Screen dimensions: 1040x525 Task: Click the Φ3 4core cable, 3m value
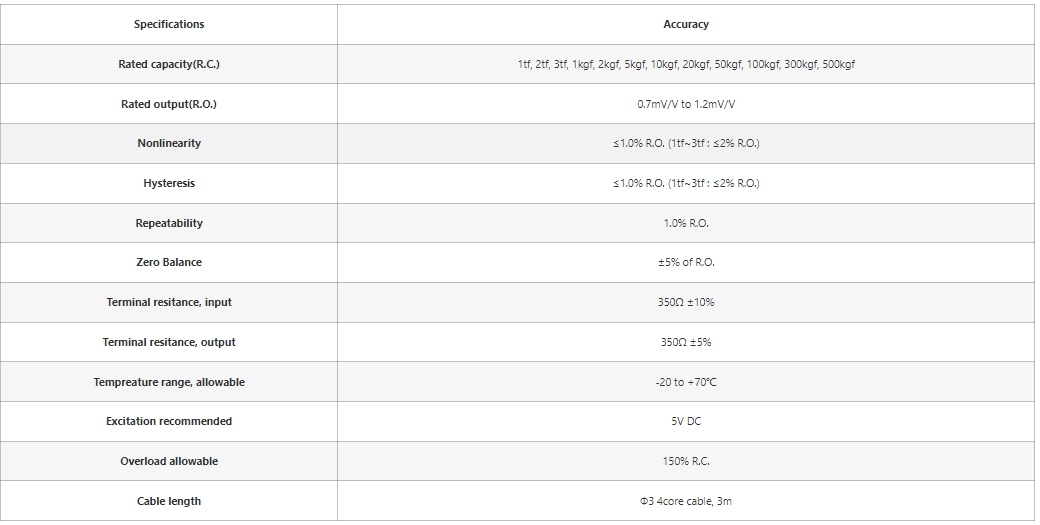(x=686, y=501)
